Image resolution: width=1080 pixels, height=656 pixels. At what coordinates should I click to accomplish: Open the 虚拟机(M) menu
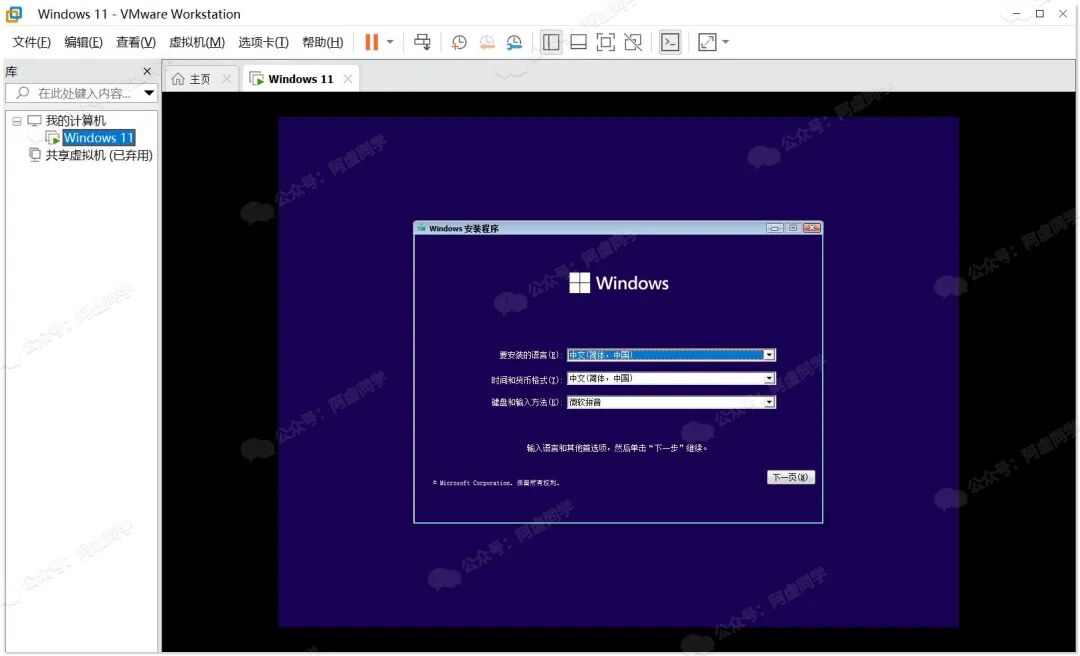pyautogui.click(x=197, y=42)
